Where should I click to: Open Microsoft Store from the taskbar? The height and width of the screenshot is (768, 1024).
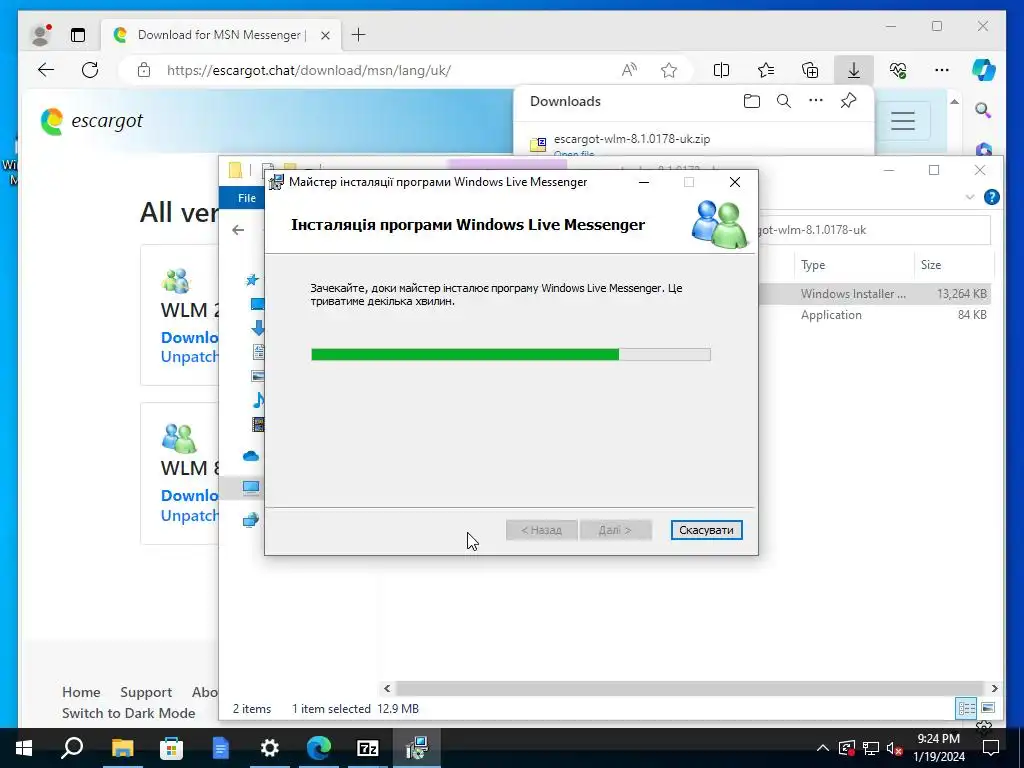pos(171,748)
